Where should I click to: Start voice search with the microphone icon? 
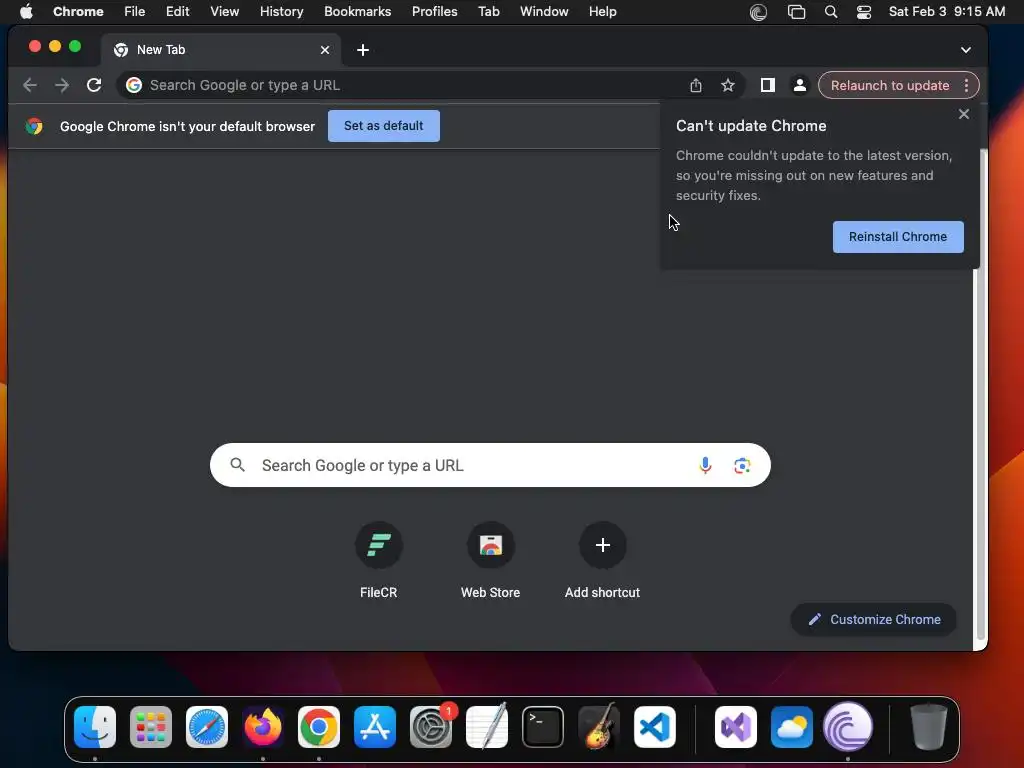point(705,465)
